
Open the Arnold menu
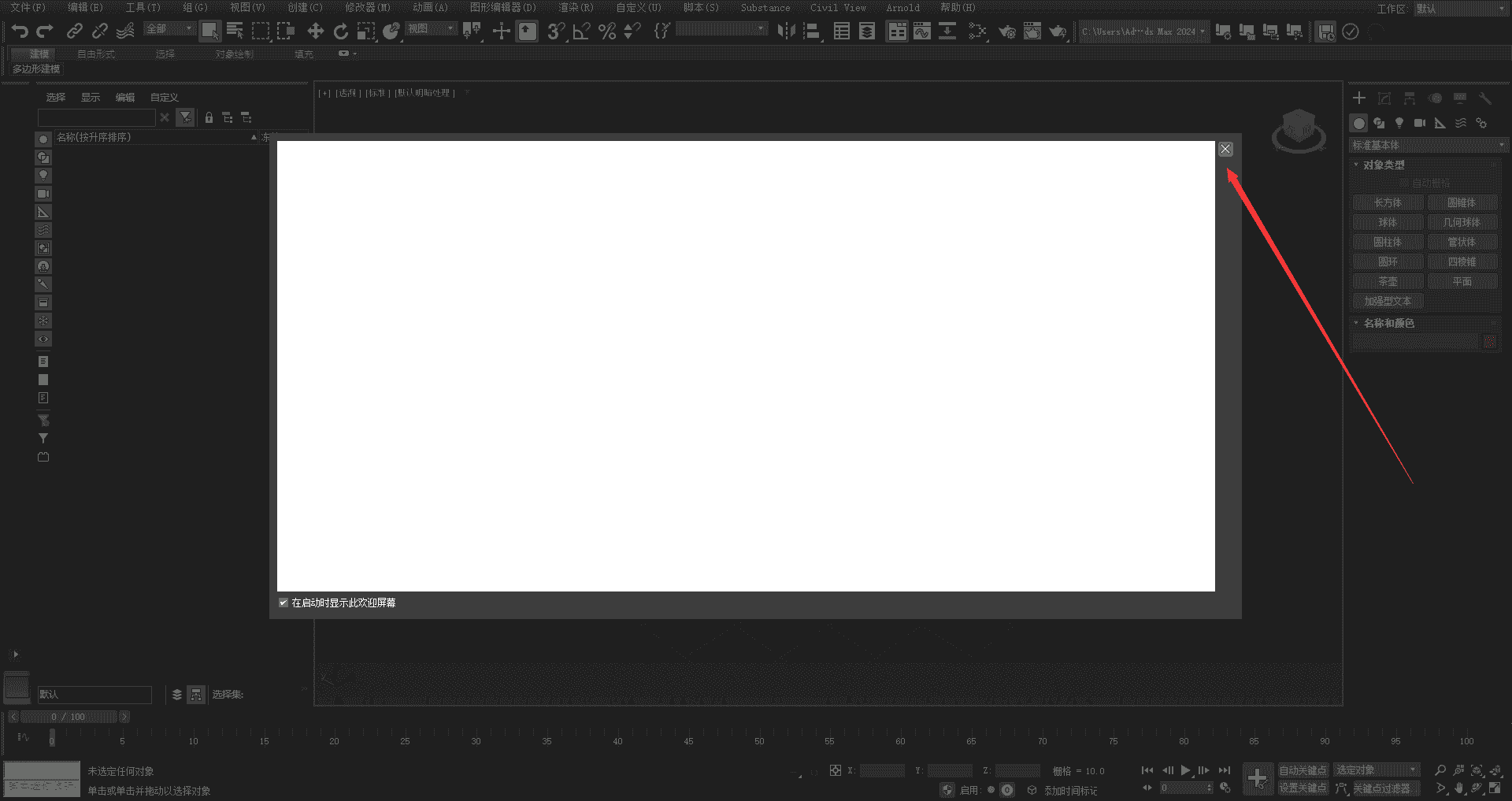click(902, 7)
